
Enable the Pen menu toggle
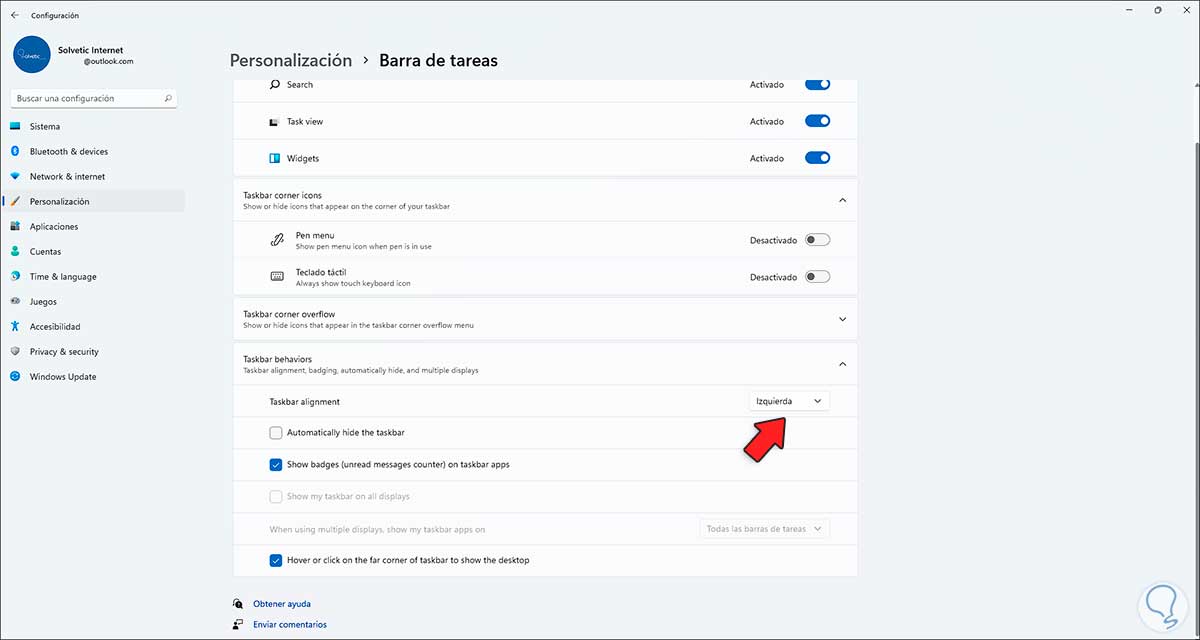tap(817, 240)
